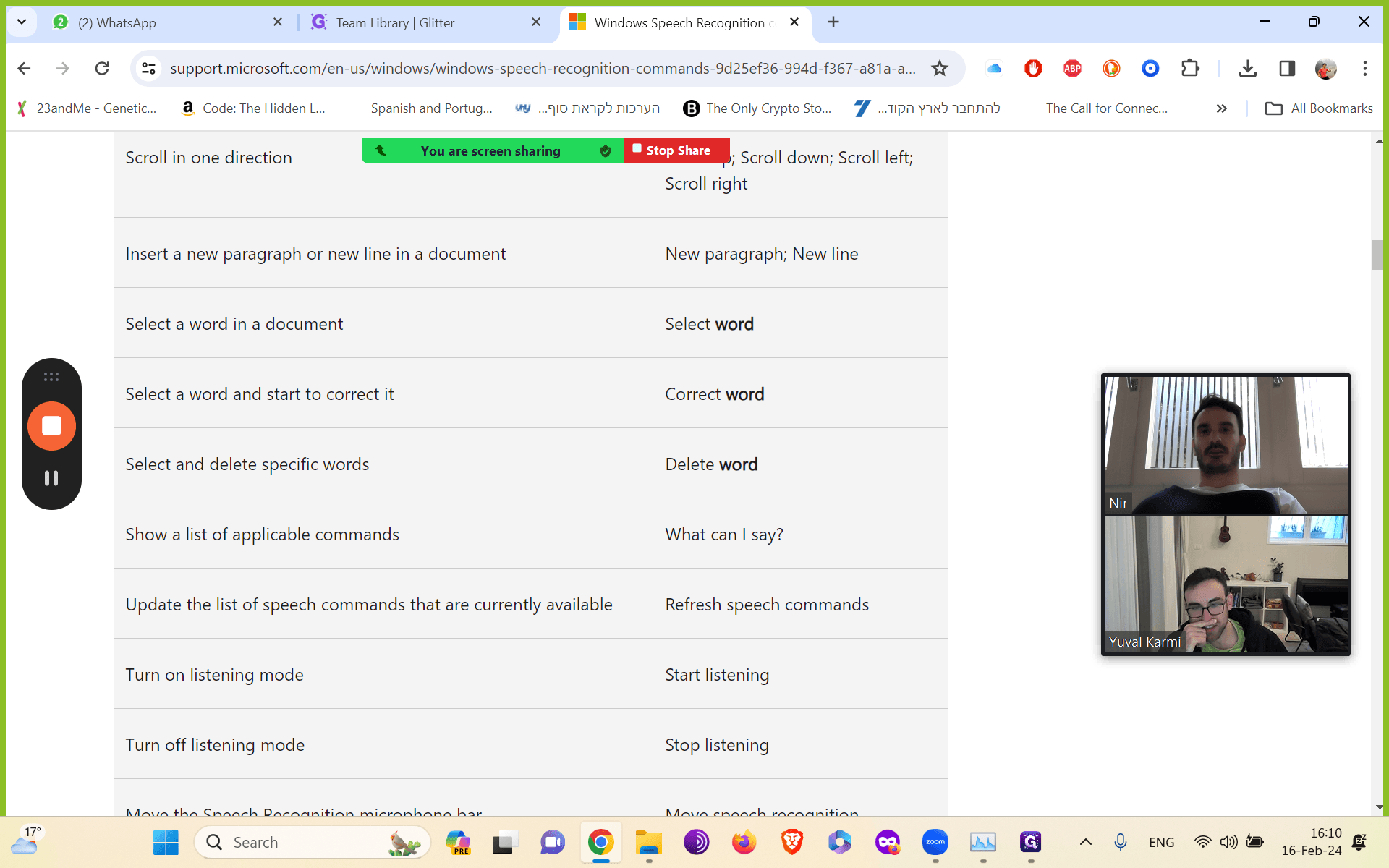
Task: Open a new browser tab
Action: point(833,22)
